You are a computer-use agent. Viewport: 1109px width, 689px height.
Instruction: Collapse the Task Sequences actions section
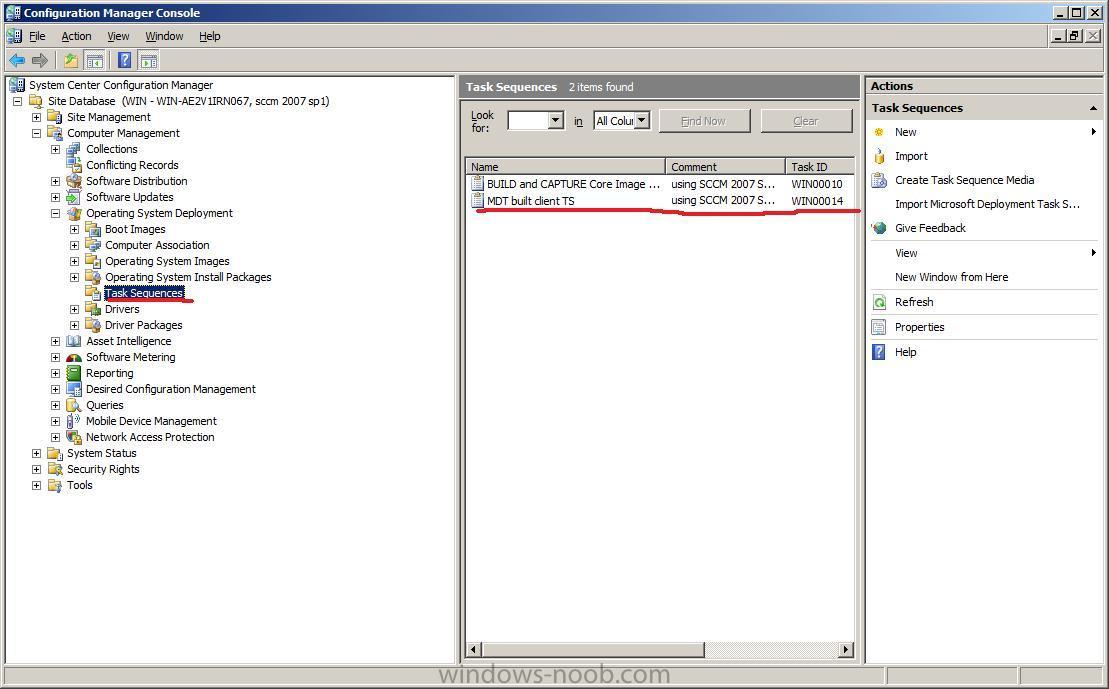pyautogui.click(x=1093, y=108)
